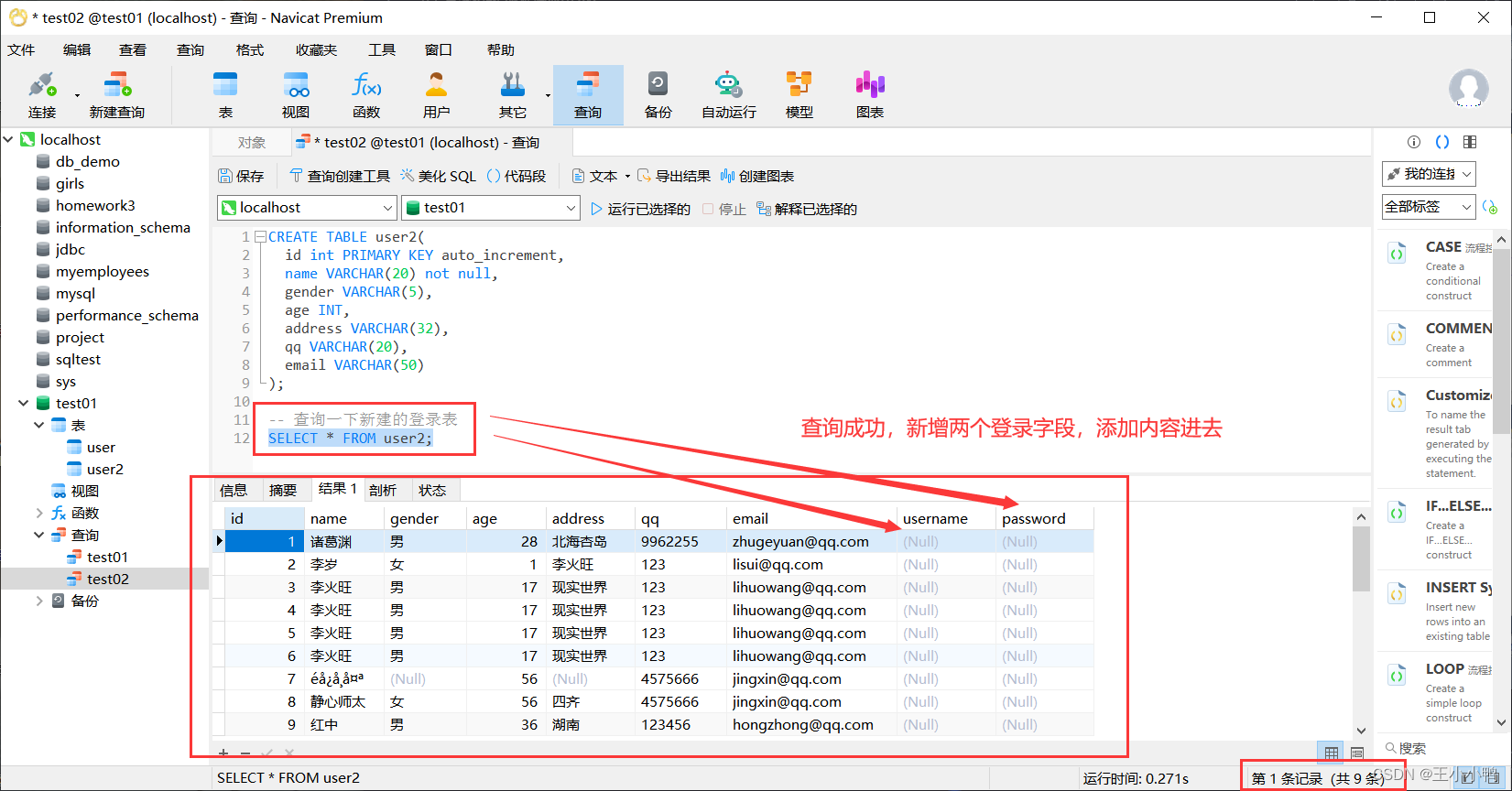1512x791 pixels.
Task: Select the zhugeyuan@qq.com email cell
Action: click(810, 541)
